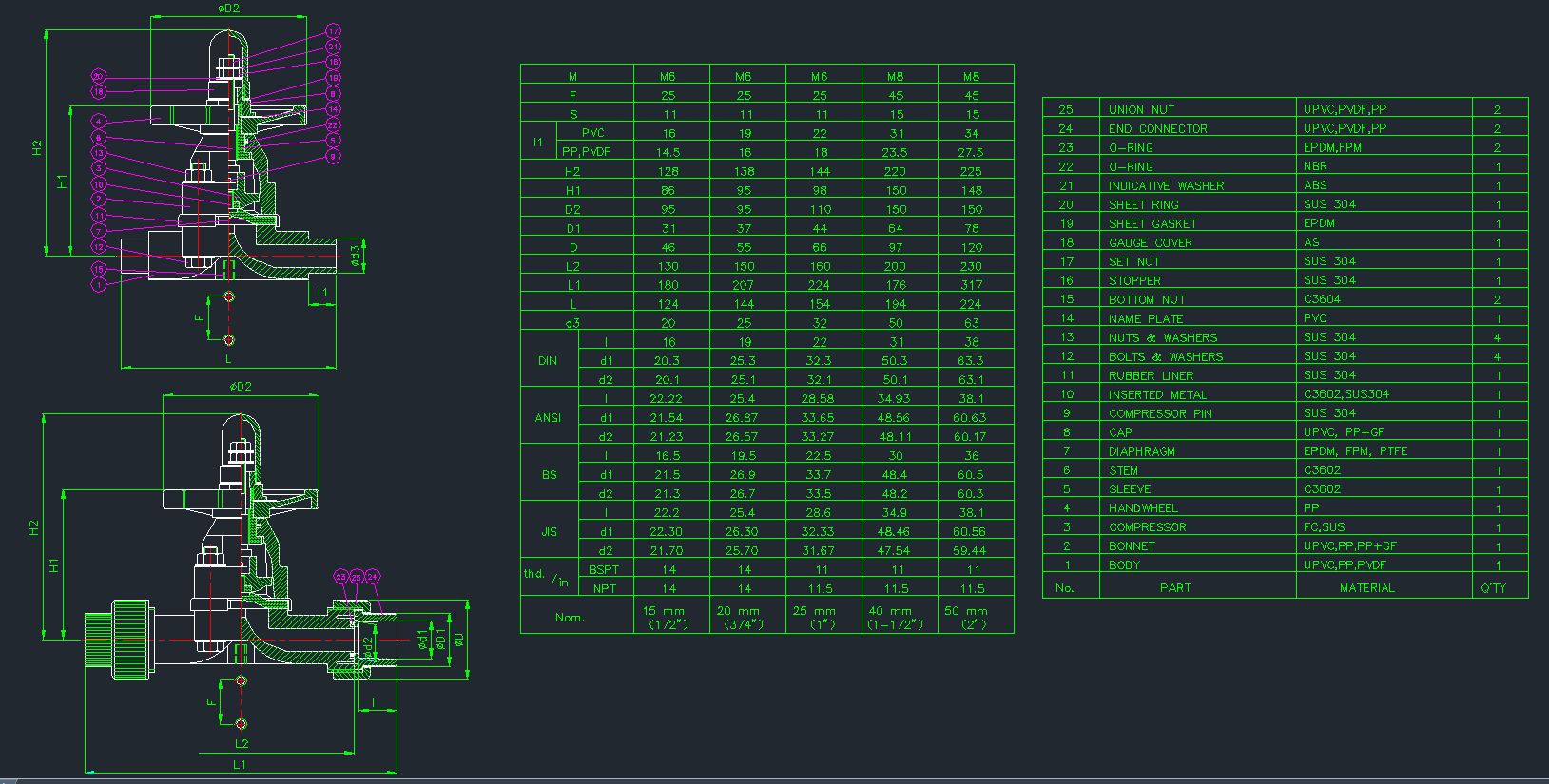Click the ØD outer diameter label
This screenshot has width=1549, height=784.
point(458,640)
